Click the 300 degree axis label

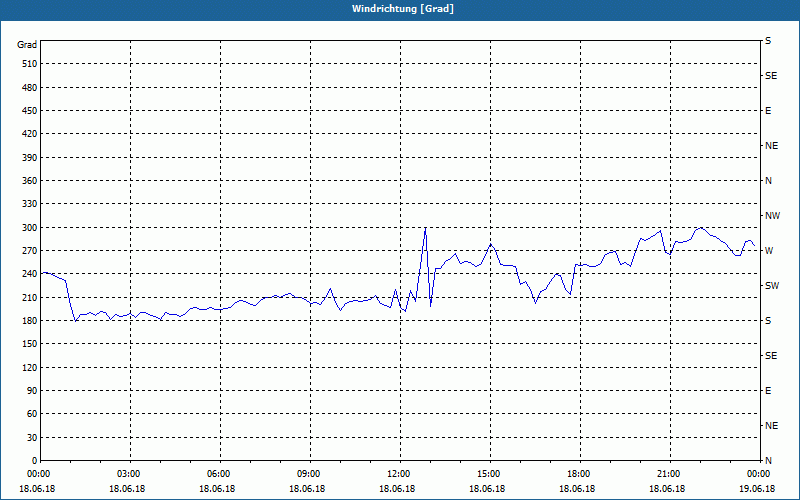point(30,228)
